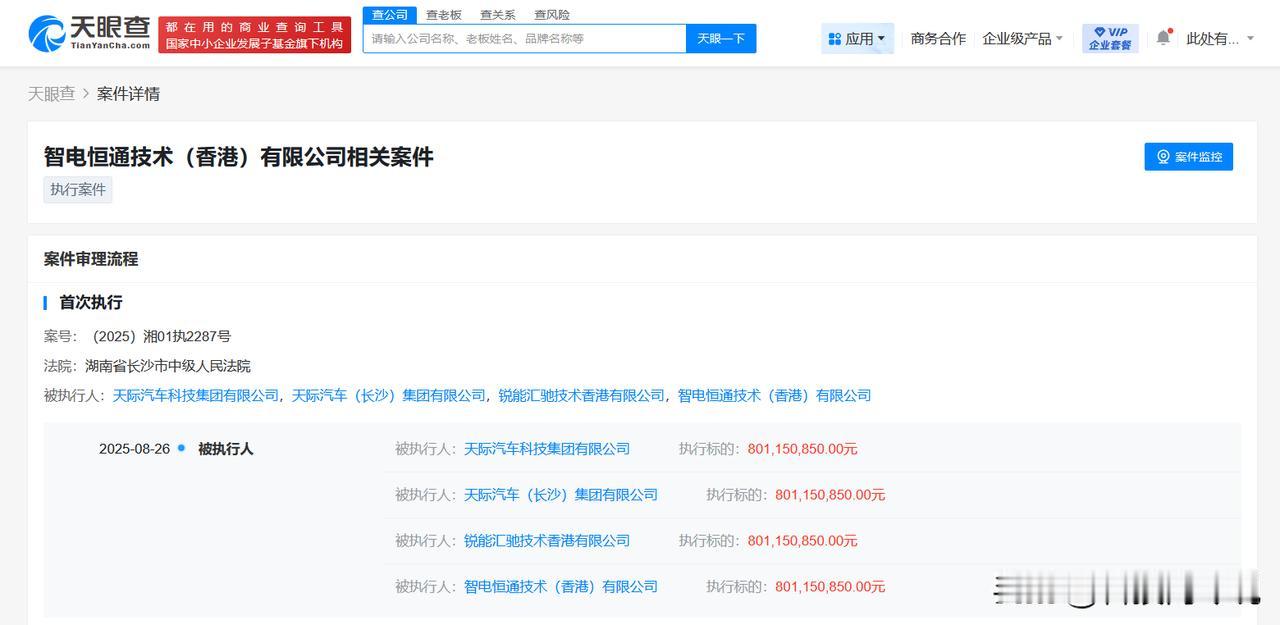Expand the 企业级产品 dropdown

point(1022,39)
